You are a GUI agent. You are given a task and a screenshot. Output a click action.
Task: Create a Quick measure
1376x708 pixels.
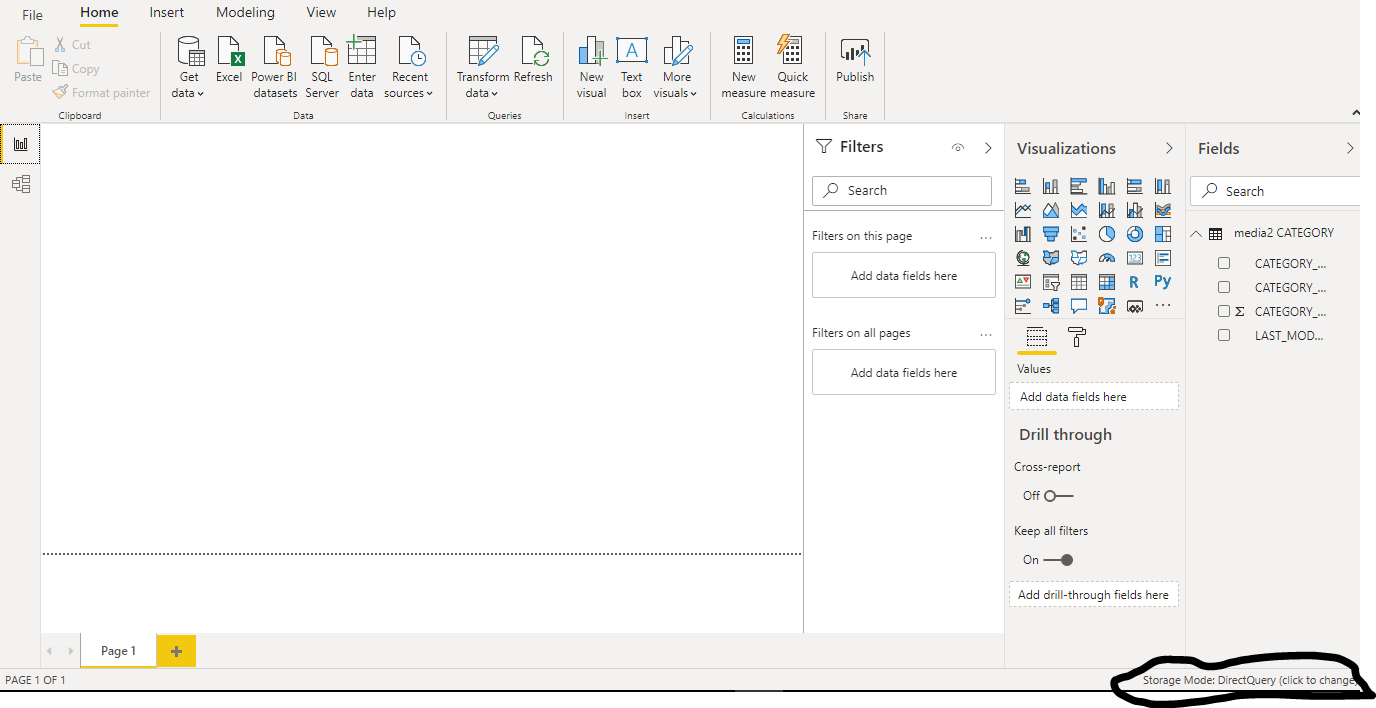(792, 66)
